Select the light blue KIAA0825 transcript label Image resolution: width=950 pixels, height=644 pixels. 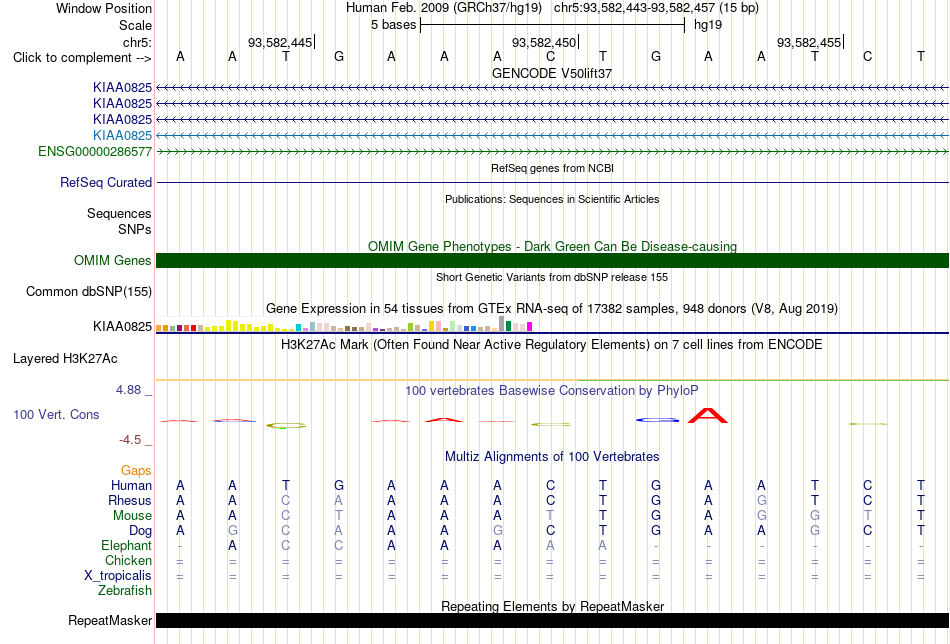tap(122, 135)
